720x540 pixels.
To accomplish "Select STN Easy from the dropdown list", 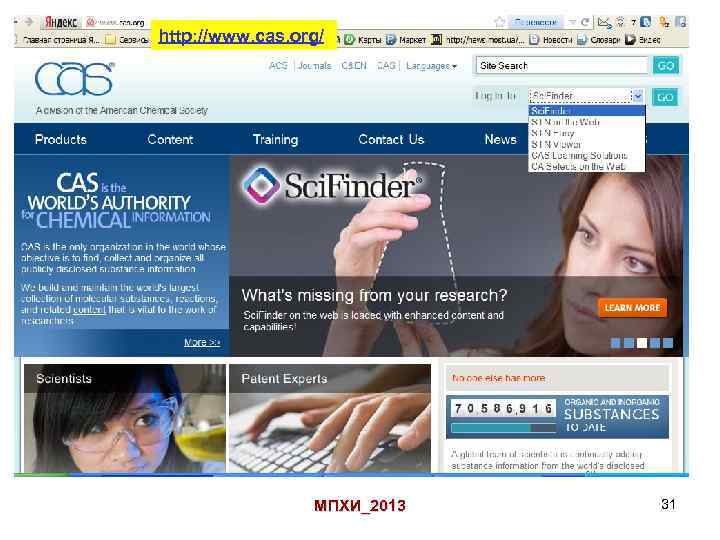I will 586,133.
